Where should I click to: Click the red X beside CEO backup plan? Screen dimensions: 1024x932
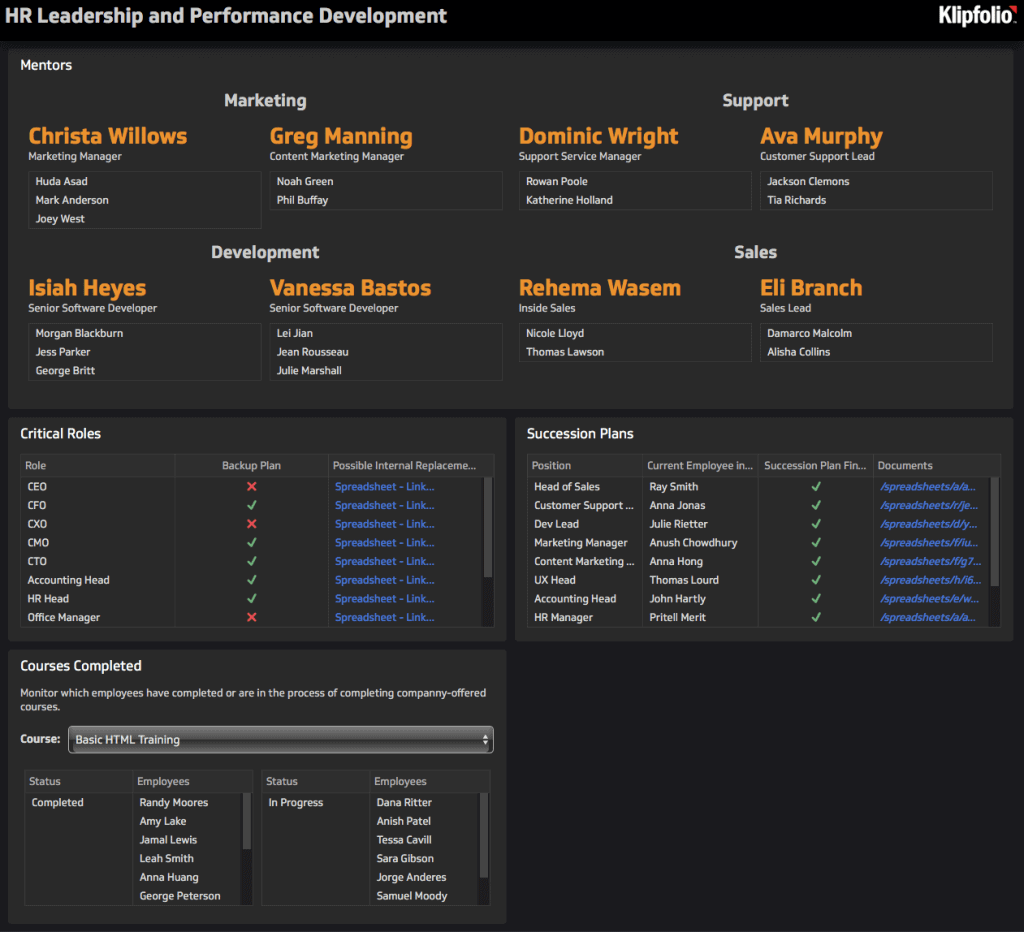pyautogui.click(x=252, y=486)
